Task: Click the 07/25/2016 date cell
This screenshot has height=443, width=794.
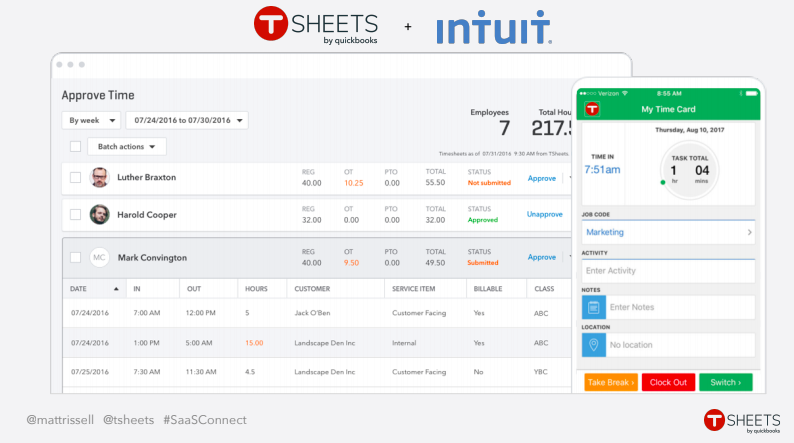Action: coord(90,372)
